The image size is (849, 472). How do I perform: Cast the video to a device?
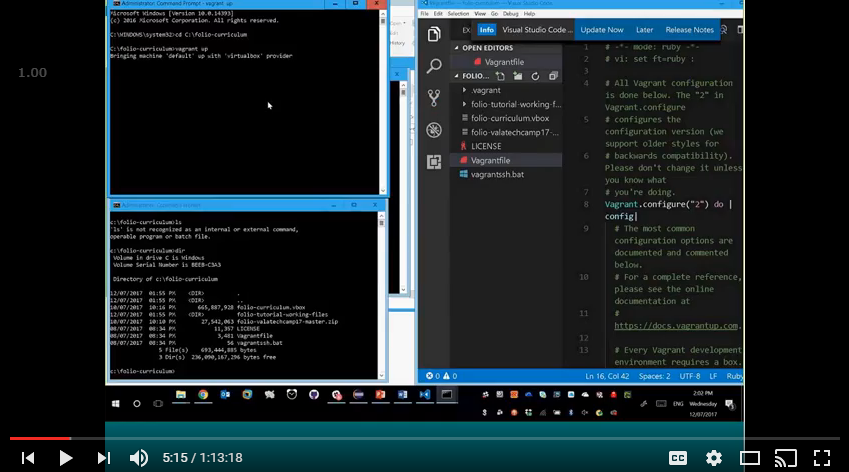pos(786,458)
